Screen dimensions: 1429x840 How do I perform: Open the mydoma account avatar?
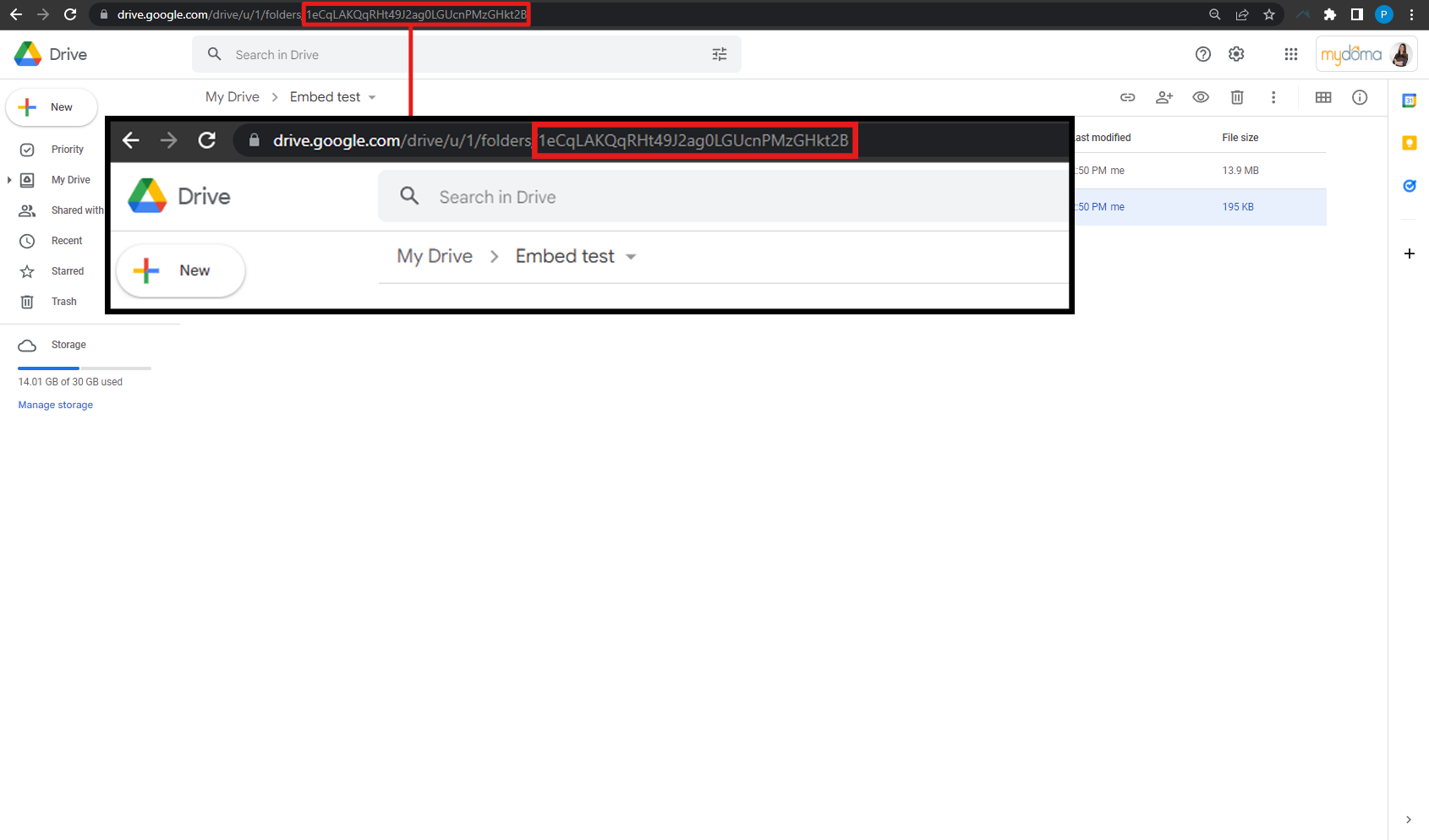(x=1401, y=55)
